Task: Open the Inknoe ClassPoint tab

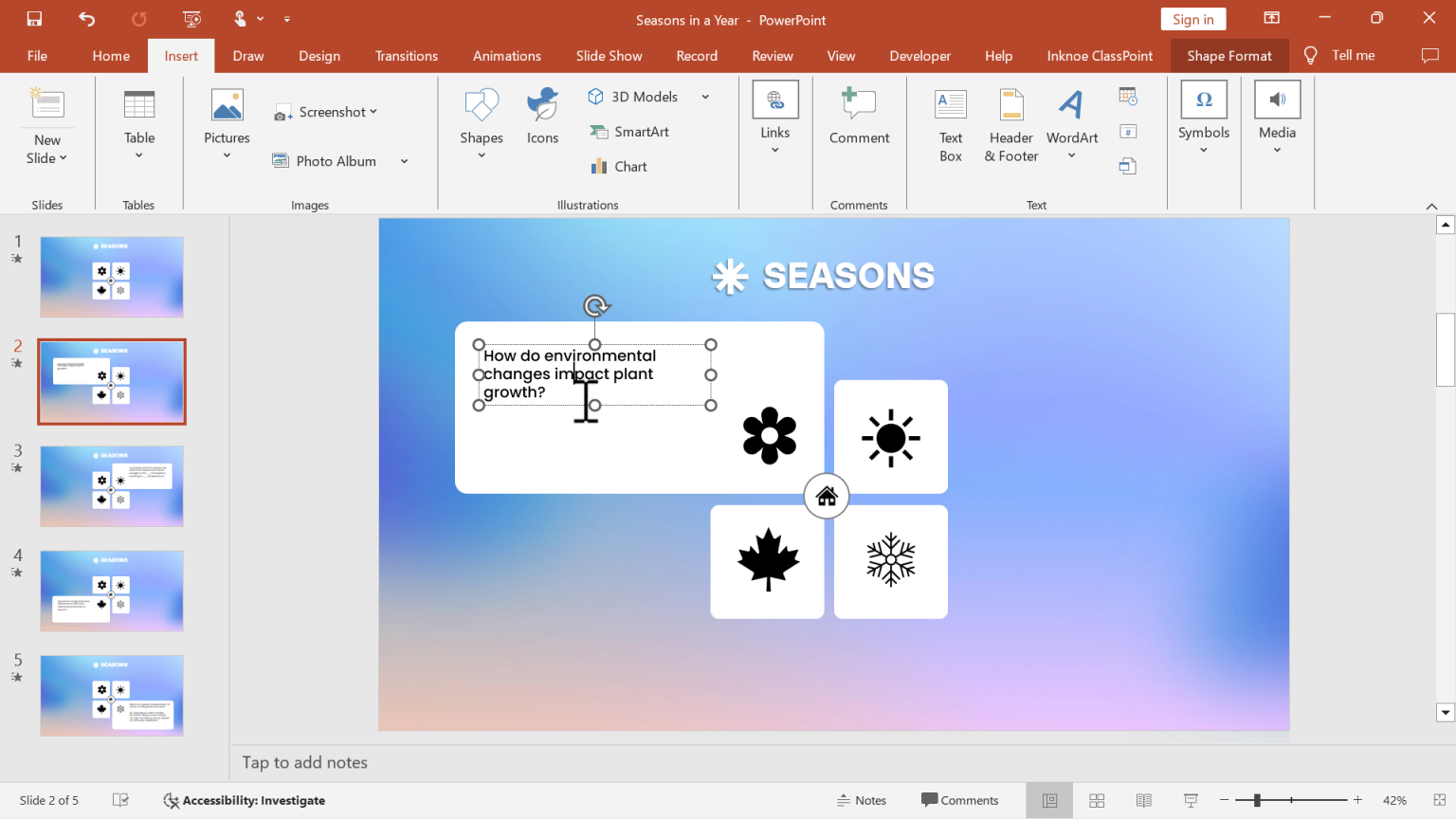Action: pyautogui.click(x=1099, y=55)
